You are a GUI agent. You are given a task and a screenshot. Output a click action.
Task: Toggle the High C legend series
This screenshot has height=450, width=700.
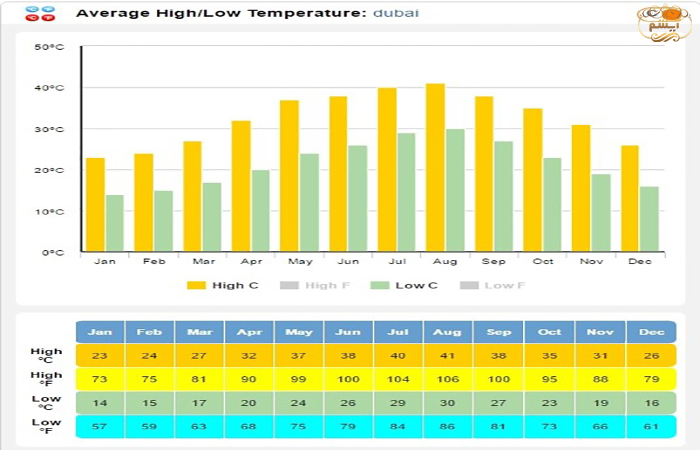(228, 285)
